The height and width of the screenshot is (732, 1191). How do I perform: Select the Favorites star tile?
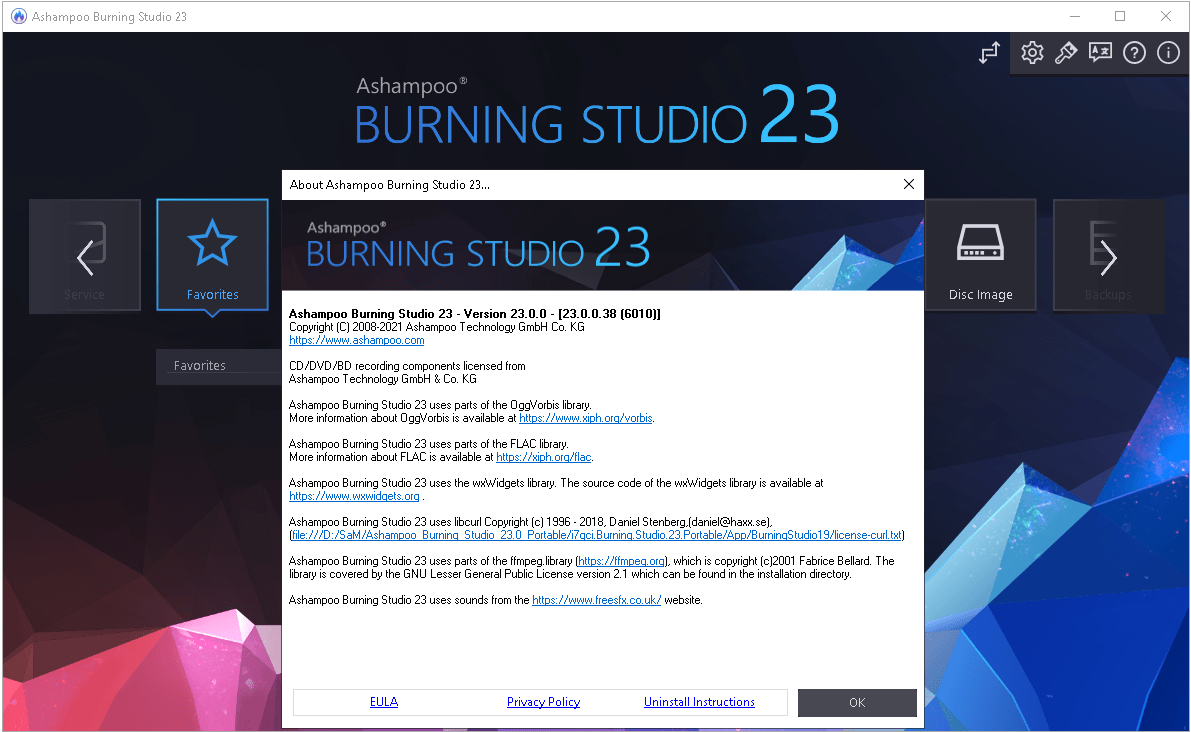pyautogui.click(x=213, y=255)
